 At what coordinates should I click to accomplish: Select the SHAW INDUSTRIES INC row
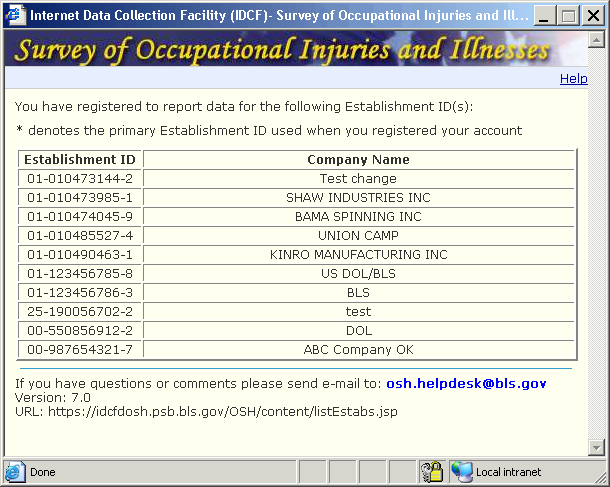358,198
